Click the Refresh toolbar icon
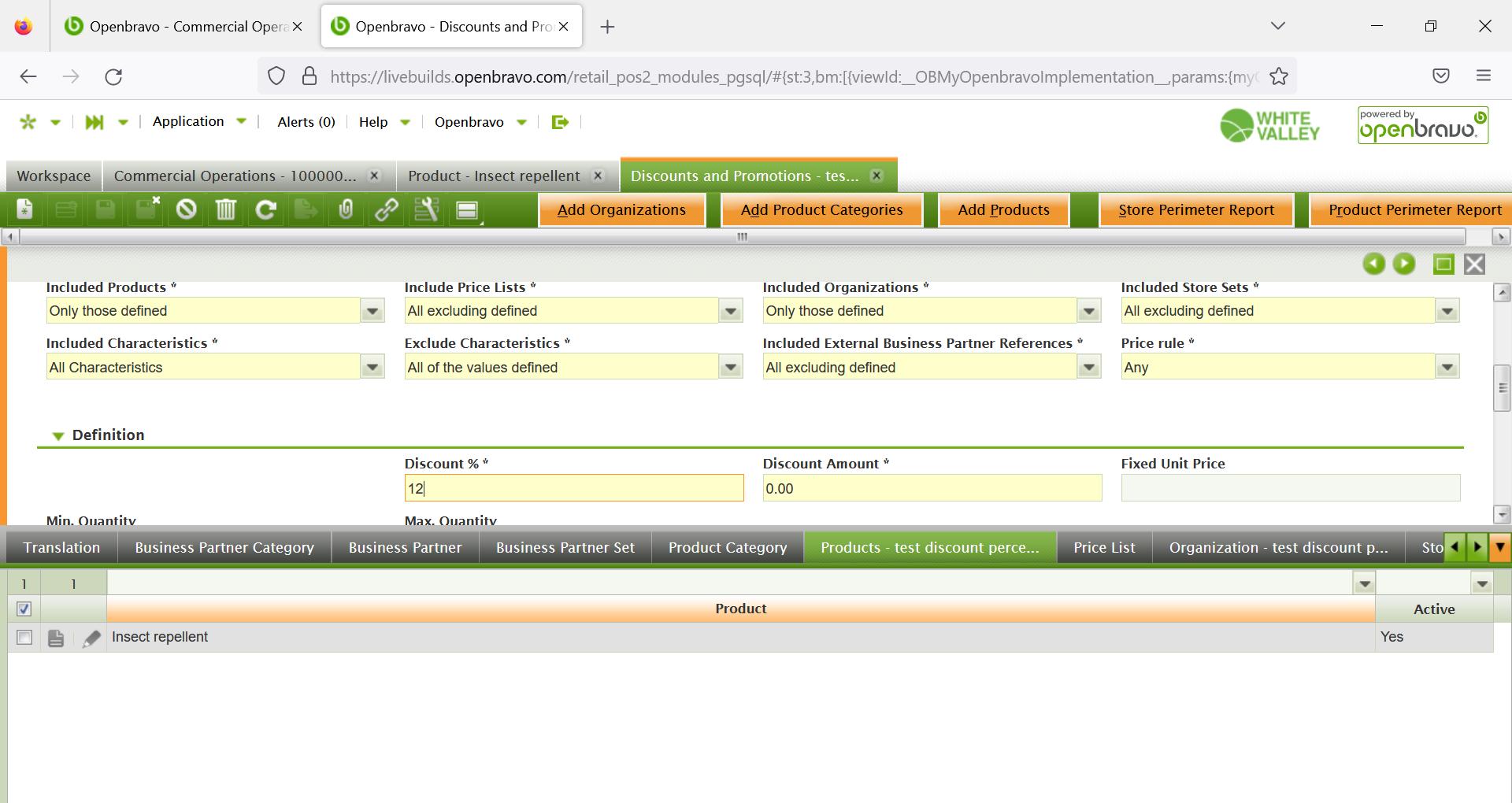 (x=266, y=209)
